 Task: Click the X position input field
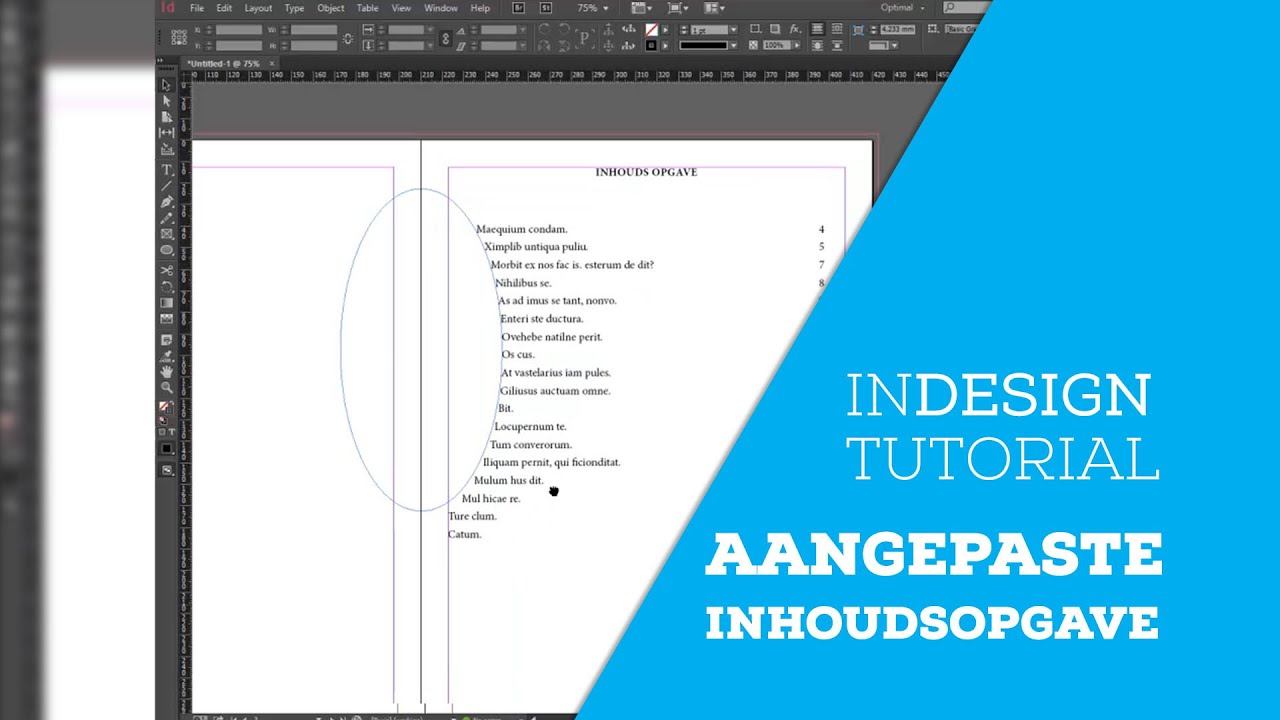click(x=239, y=30)
